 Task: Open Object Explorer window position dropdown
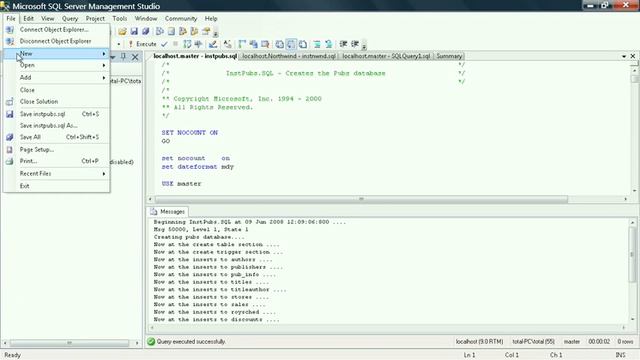click(x=113, y=57)
